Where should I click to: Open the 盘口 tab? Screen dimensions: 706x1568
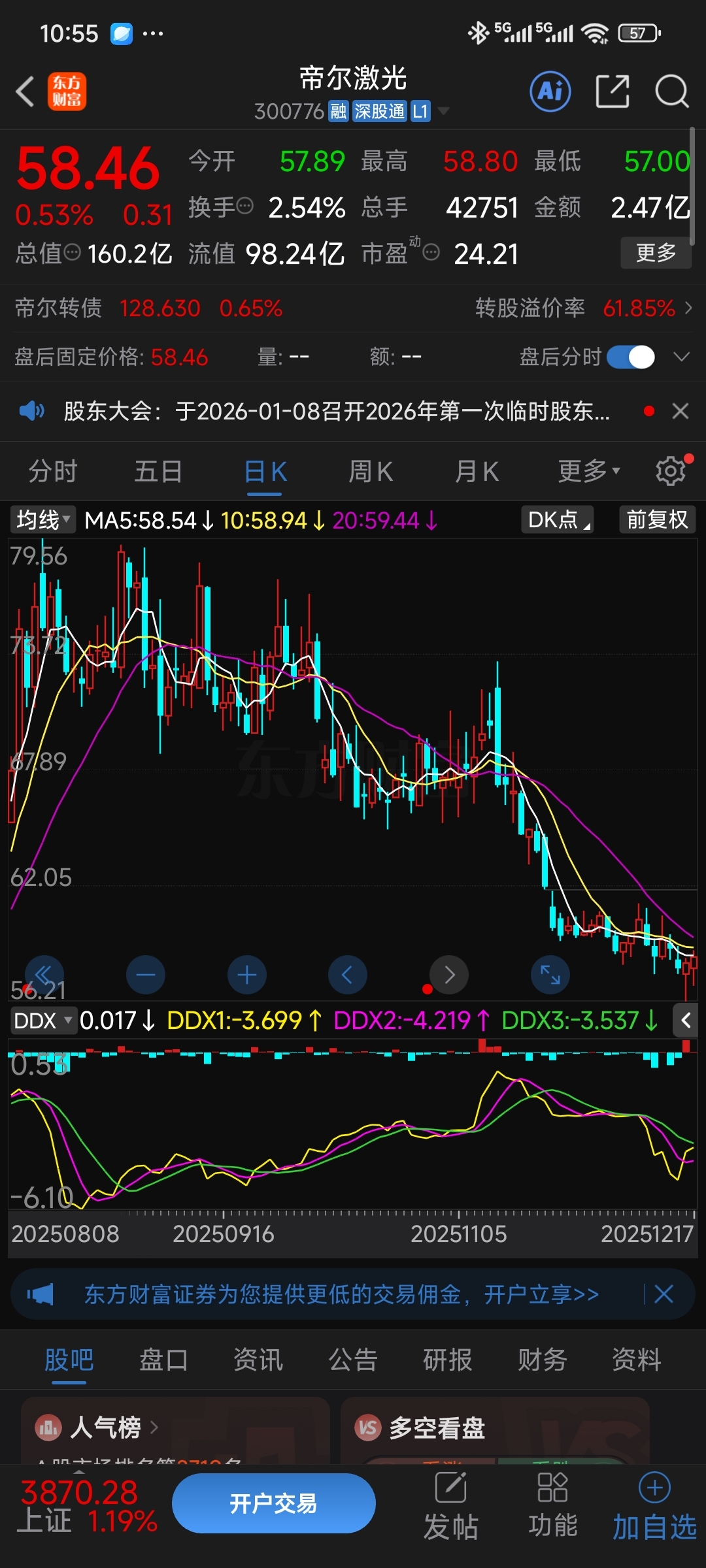tap(163, 1360)
